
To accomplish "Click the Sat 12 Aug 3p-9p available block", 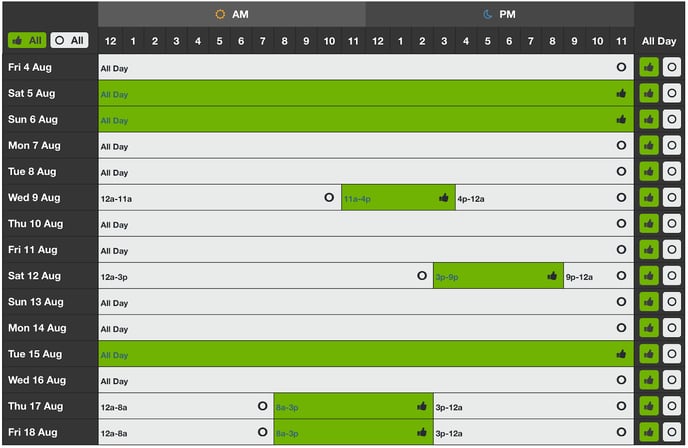I will point(498,276).
